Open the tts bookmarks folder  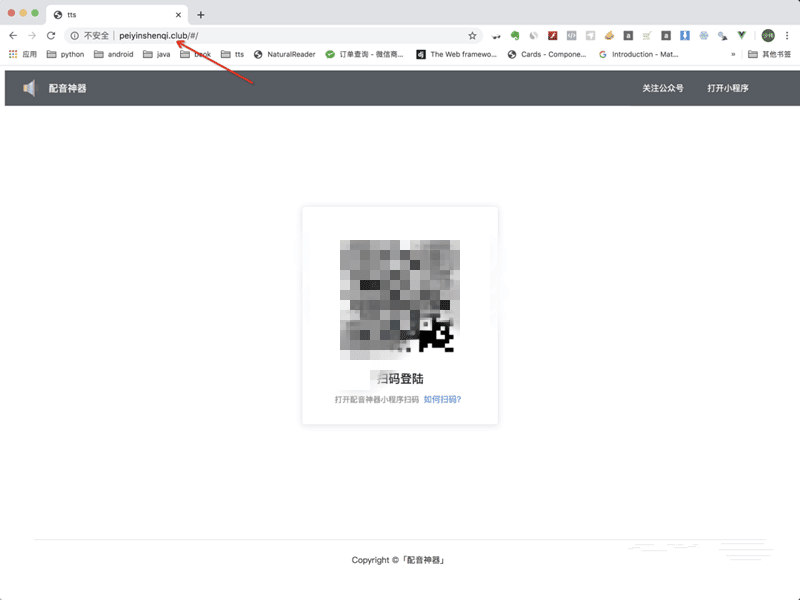[x=232, y=54]
